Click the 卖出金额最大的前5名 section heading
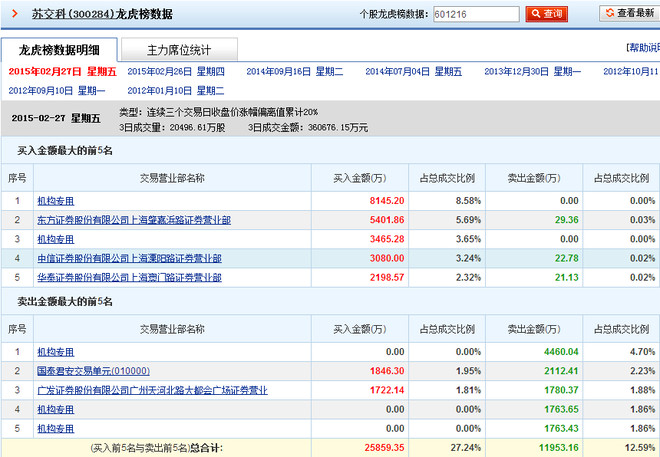Screen dimensions: 660x457 pos(65,302)
